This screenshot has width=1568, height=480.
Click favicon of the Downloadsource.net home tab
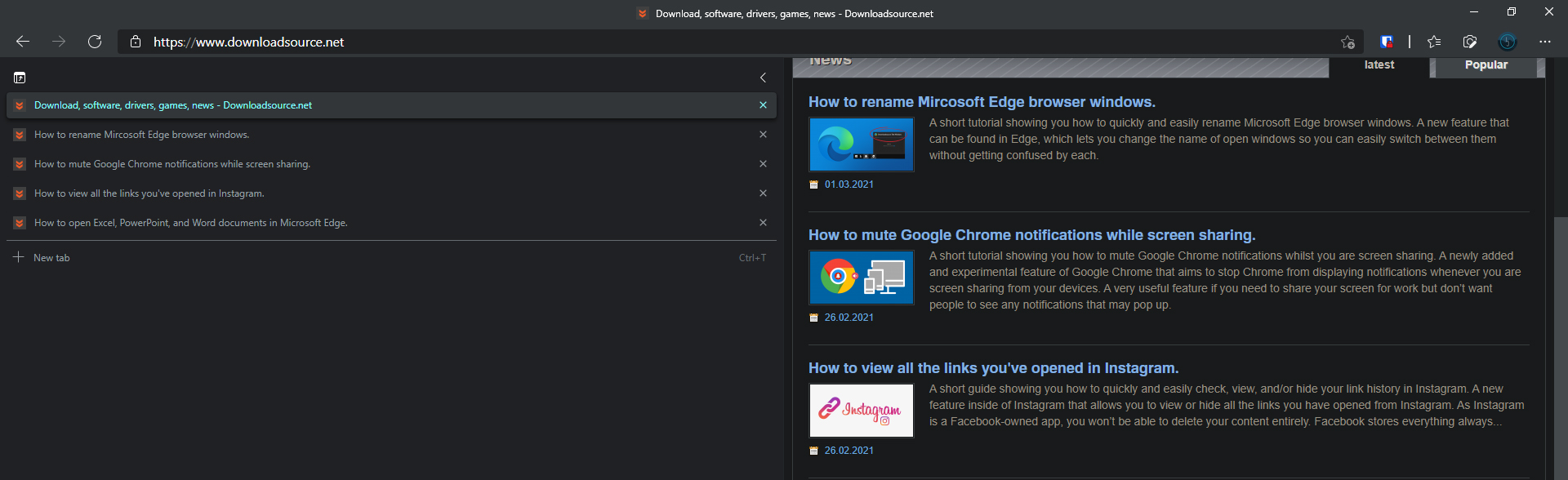click(x=20, y=105)
